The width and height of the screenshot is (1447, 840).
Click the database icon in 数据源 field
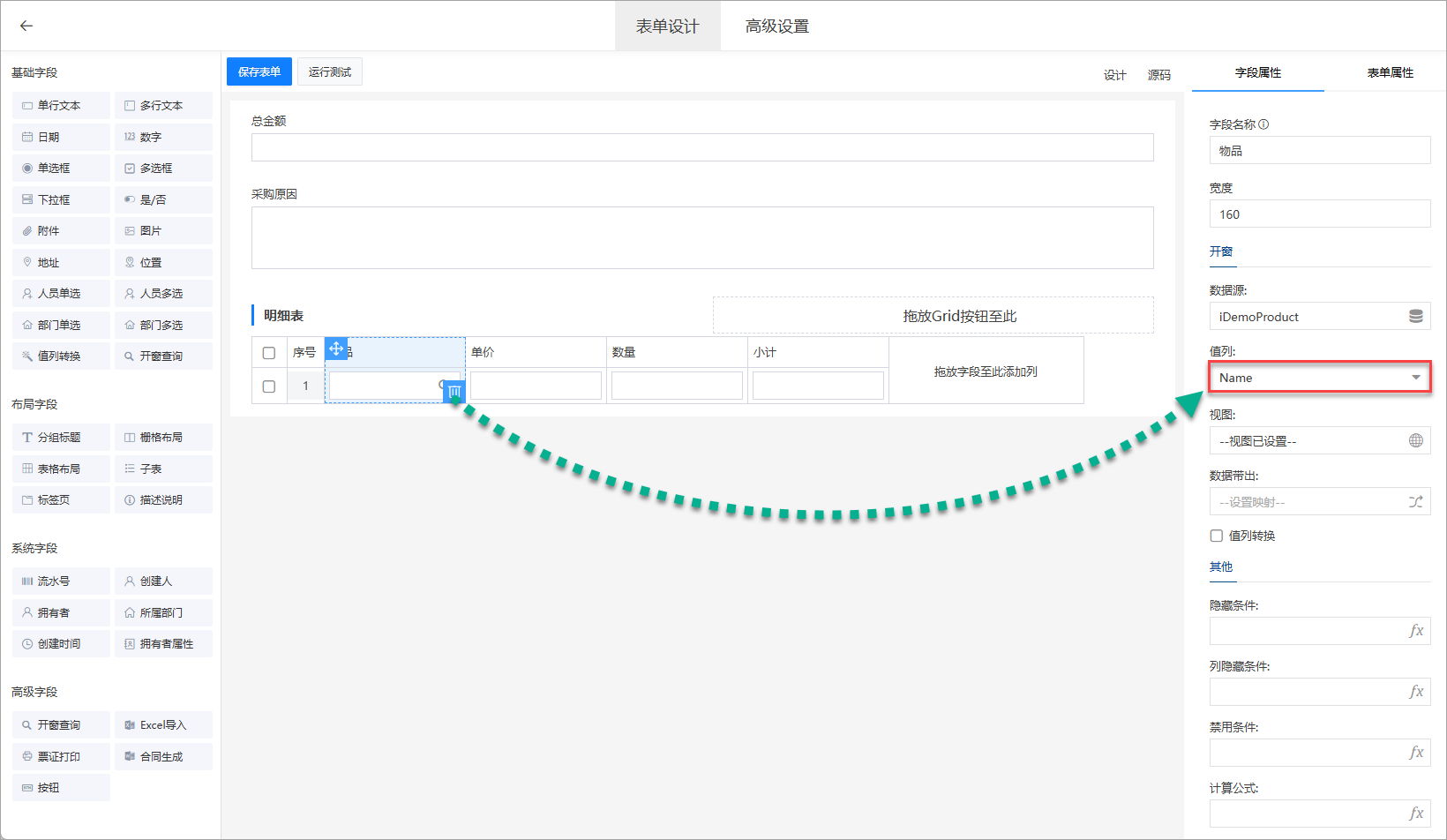tap(1415, 316)
